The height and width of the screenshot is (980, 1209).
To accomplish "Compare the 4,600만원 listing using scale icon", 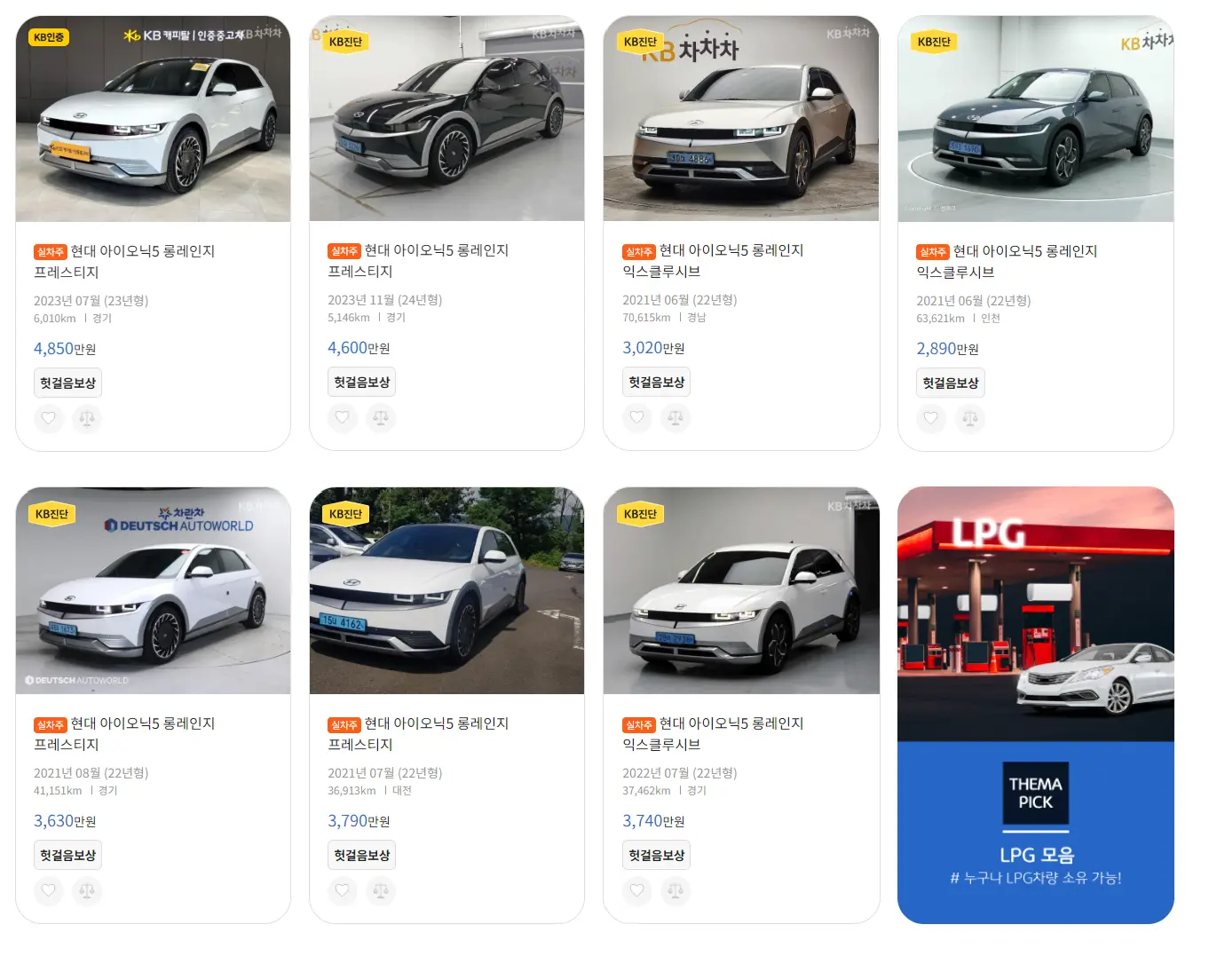I will 381,417.
